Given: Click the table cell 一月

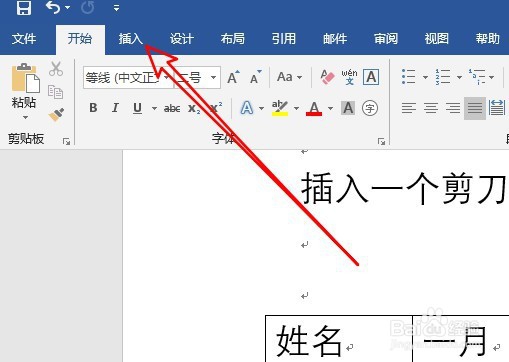Looking at the screenshot, I should tap(461, 339).
